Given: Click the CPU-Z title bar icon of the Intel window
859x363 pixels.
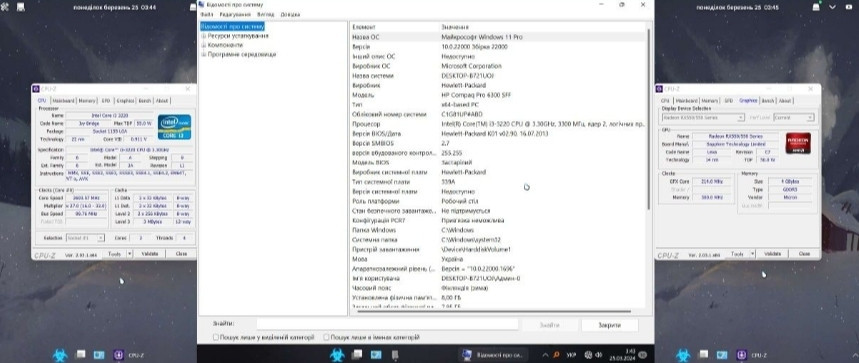Looking at the screenshot, I should click(36, 89).
